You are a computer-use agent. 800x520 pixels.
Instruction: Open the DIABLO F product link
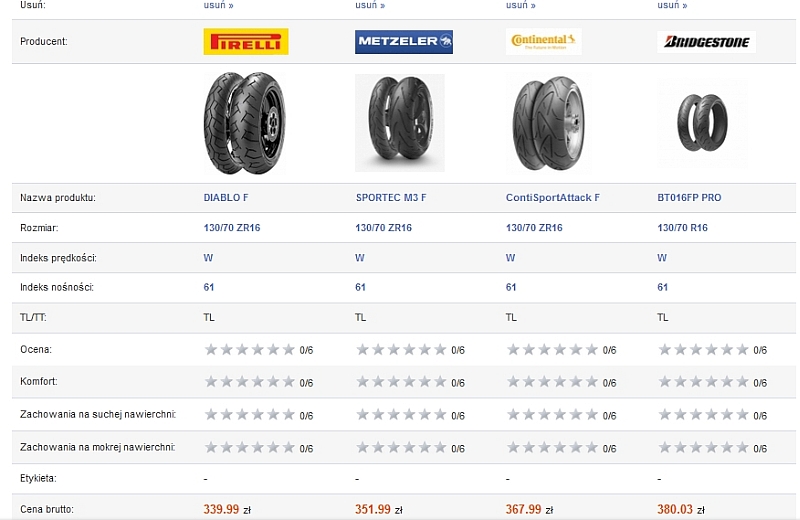coord(224,198)
